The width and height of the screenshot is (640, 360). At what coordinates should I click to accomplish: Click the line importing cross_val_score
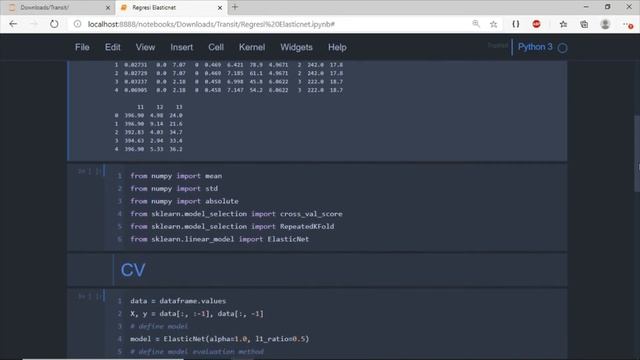click(x=236, y=214)
